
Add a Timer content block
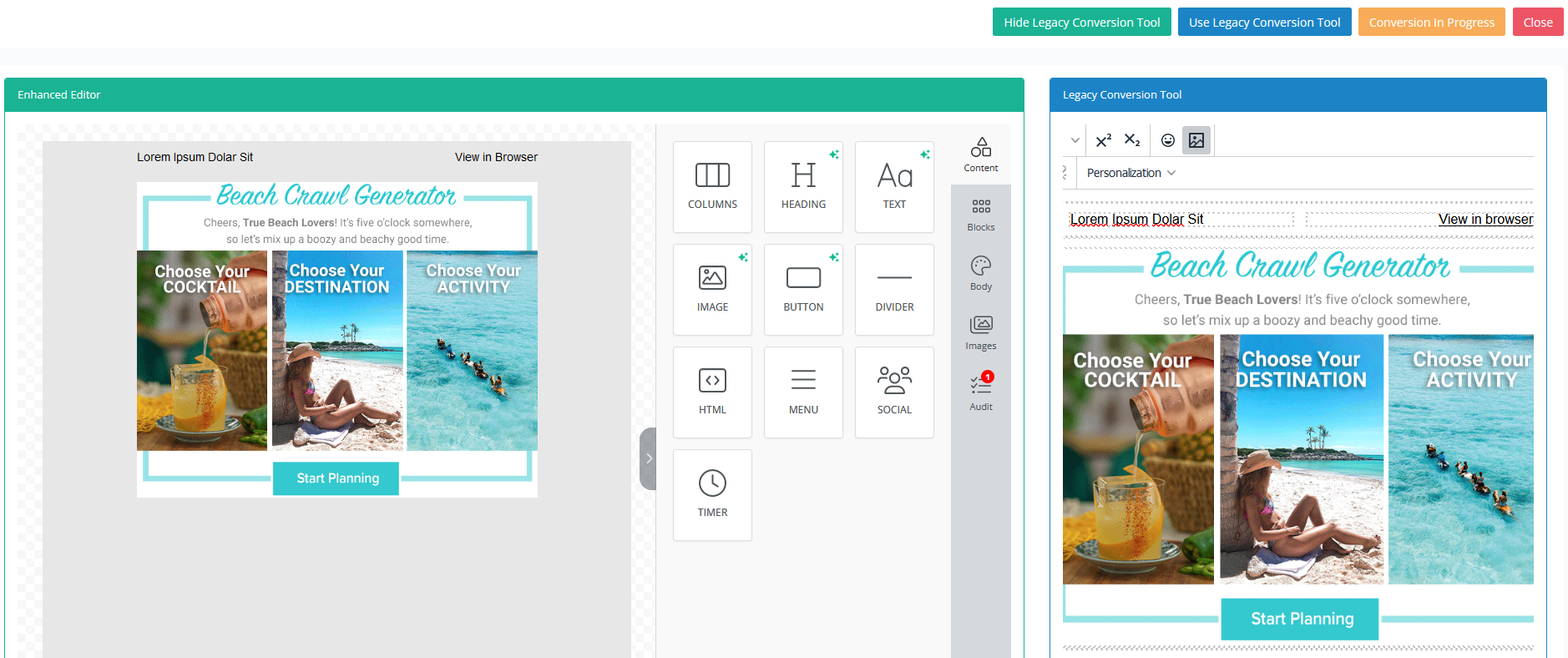pos(712,495)
